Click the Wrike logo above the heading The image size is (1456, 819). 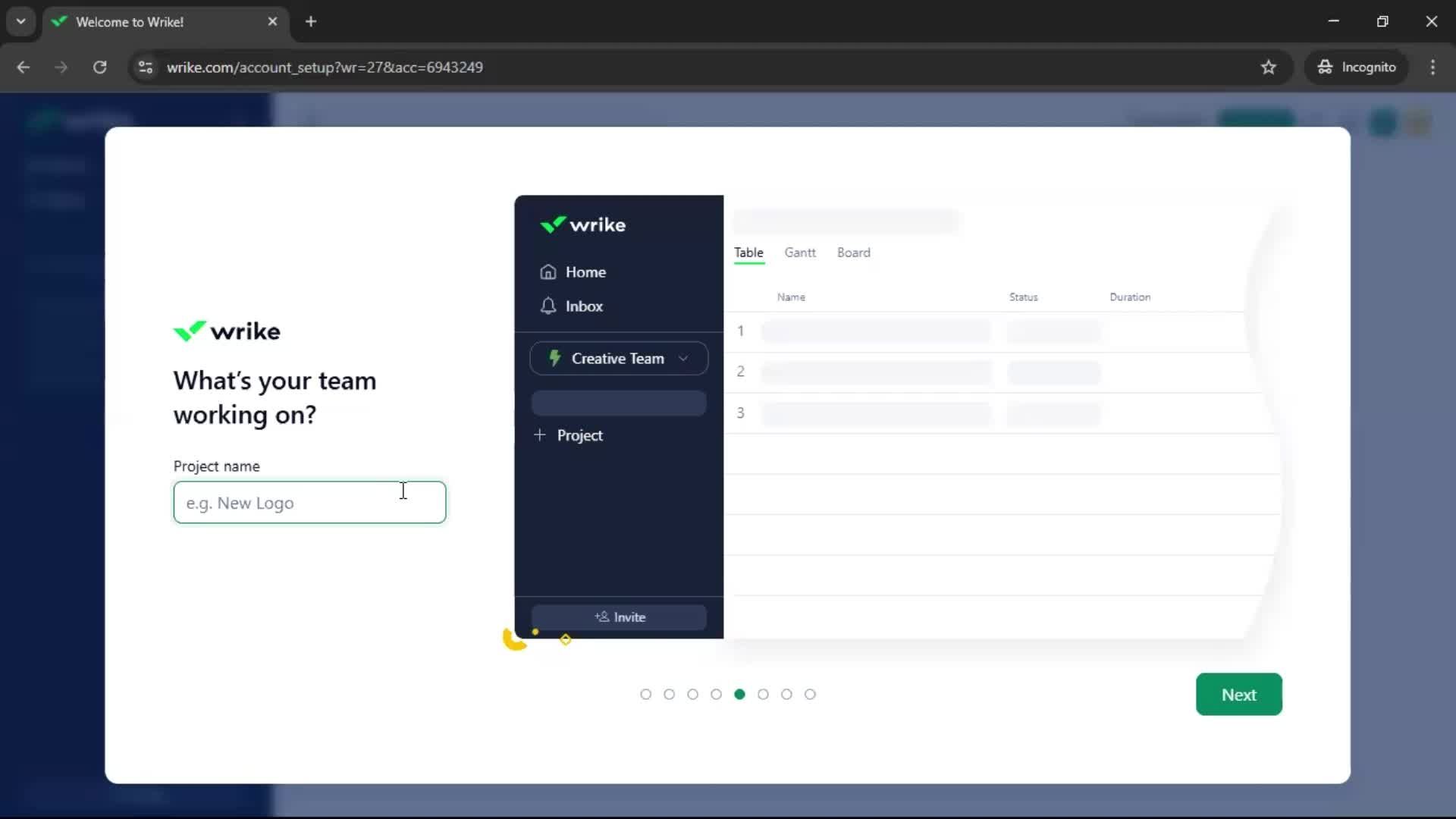coord(227,331)
